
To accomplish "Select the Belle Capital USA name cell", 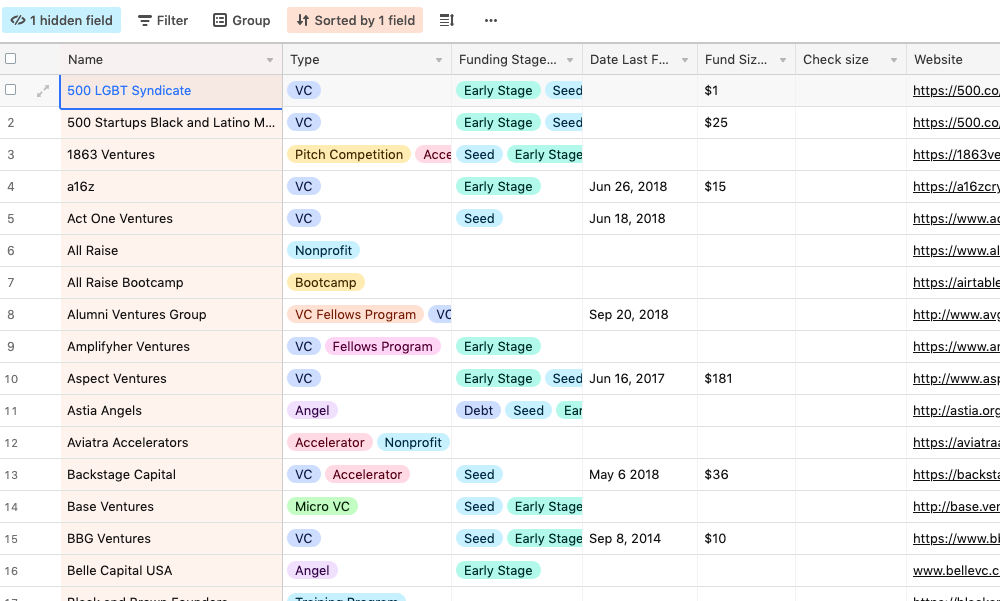I will 171,570.
